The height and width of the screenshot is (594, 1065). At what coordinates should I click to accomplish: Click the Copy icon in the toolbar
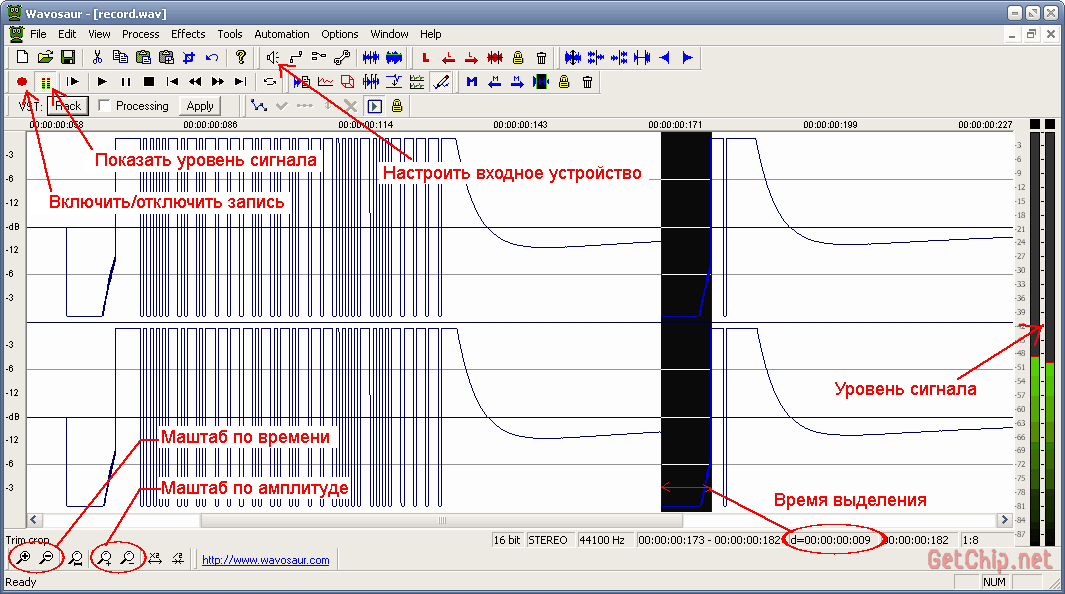tap(120, 58)
